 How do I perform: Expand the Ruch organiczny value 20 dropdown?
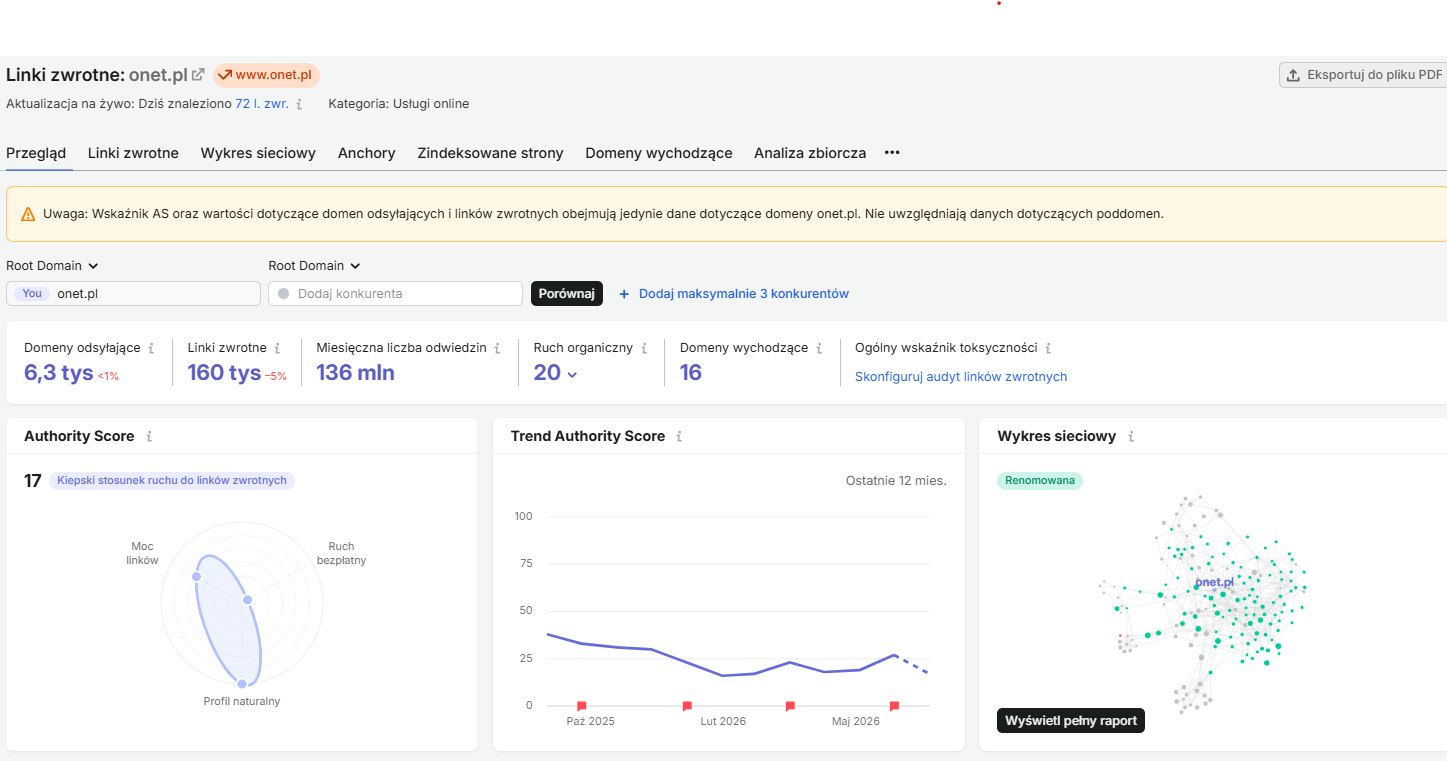point(555,373)
